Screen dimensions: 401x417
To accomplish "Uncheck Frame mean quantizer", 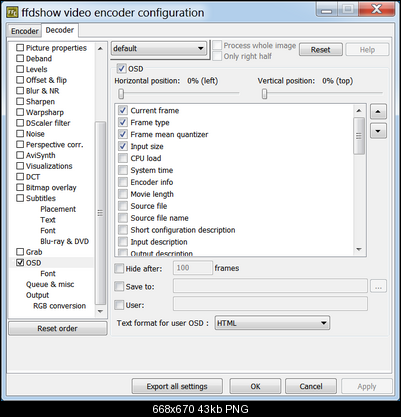I will [x=123, y=134].
